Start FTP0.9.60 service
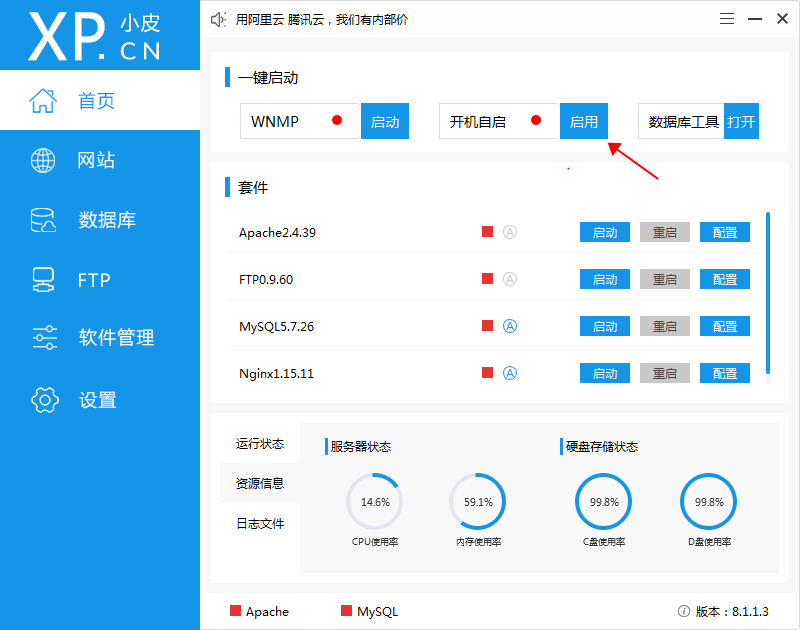Screen dimensions: 800x630 click(605, 279)
